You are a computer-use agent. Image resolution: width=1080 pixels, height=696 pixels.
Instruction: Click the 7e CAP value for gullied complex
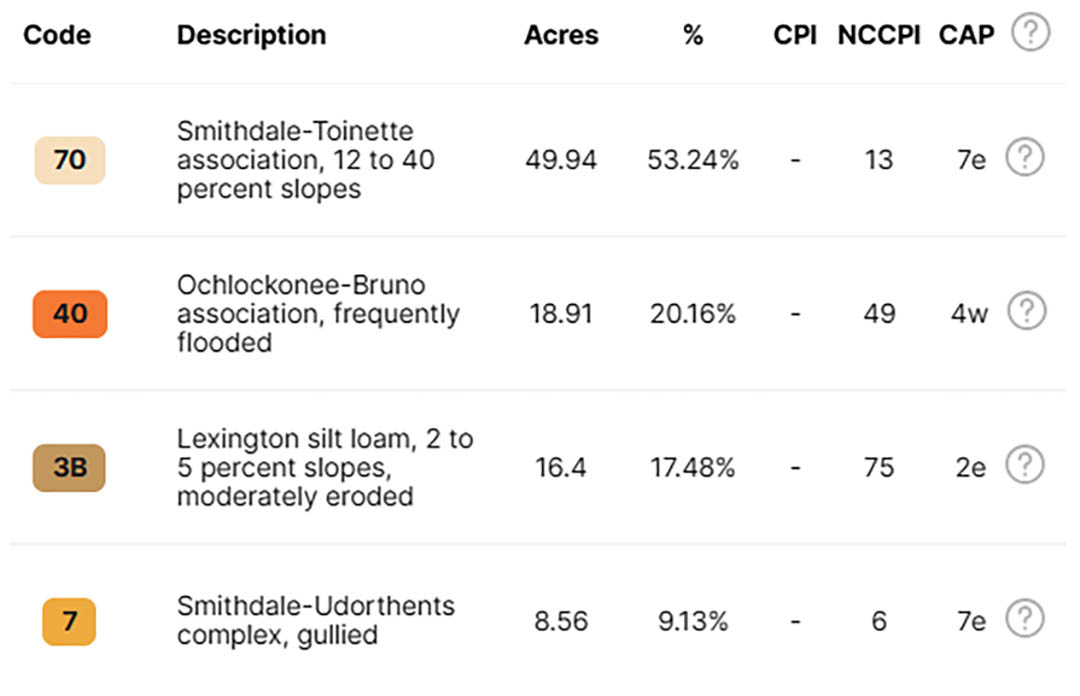point(971,621)
